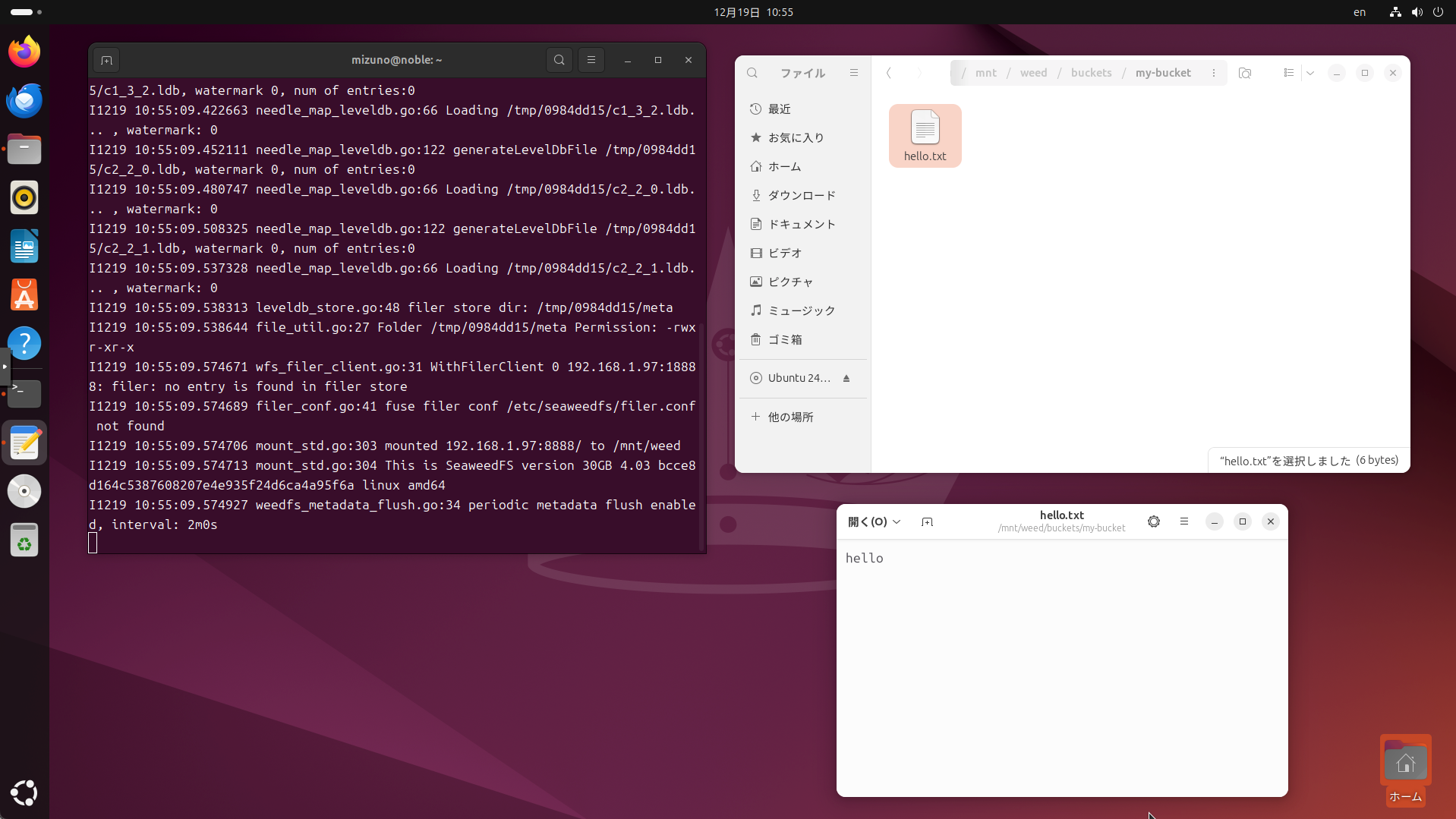Open the Files sidebar hamburger menu
Screen dimensions: 1456x819
(854, 73)
